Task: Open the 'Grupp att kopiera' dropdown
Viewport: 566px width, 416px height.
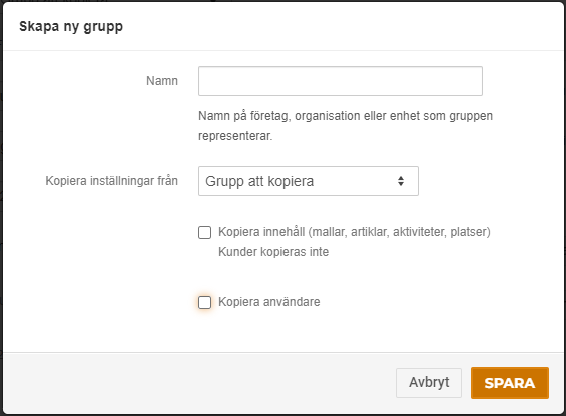Action: coord(308,181)
